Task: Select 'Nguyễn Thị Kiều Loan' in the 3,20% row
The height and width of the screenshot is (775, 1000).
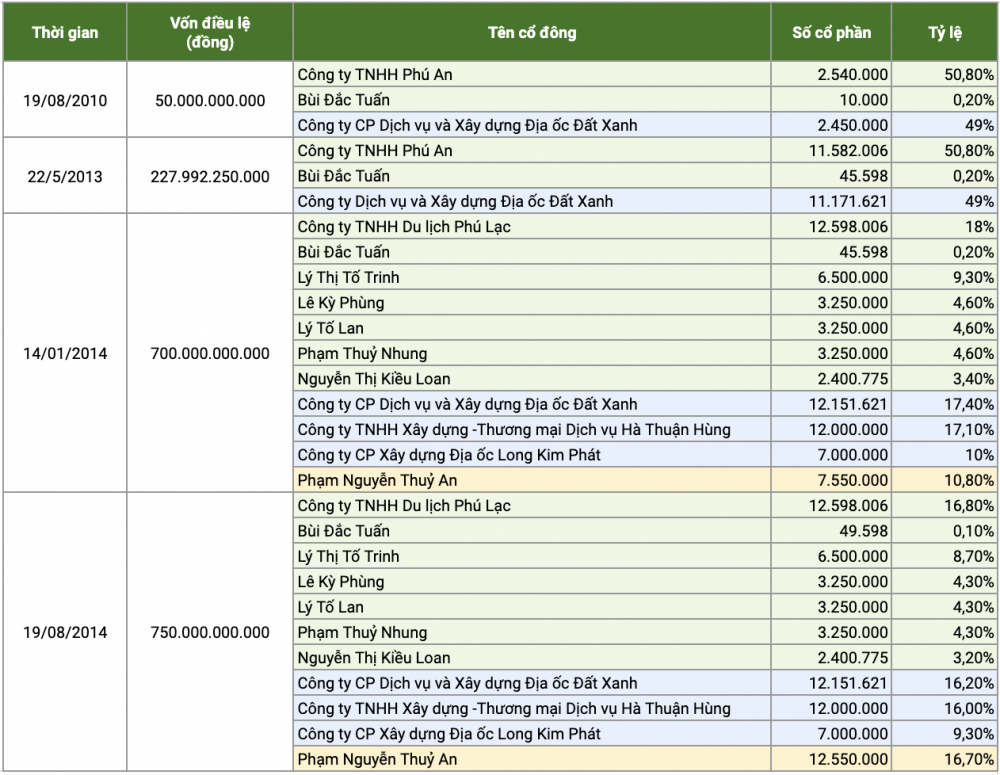Action: 374,658
